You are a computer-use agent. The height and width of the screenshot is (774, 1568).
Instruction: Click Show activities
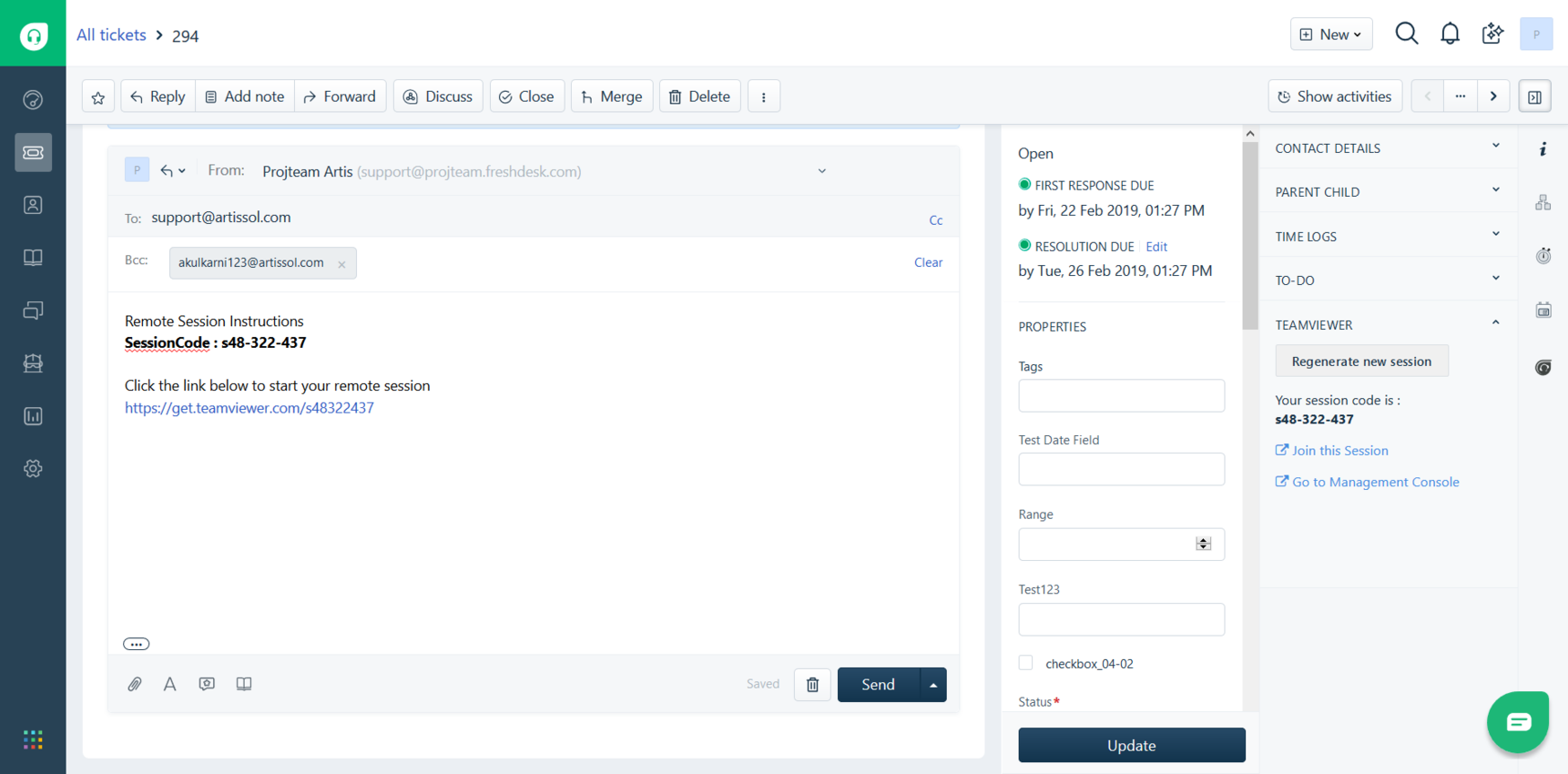coord(1335,97)
